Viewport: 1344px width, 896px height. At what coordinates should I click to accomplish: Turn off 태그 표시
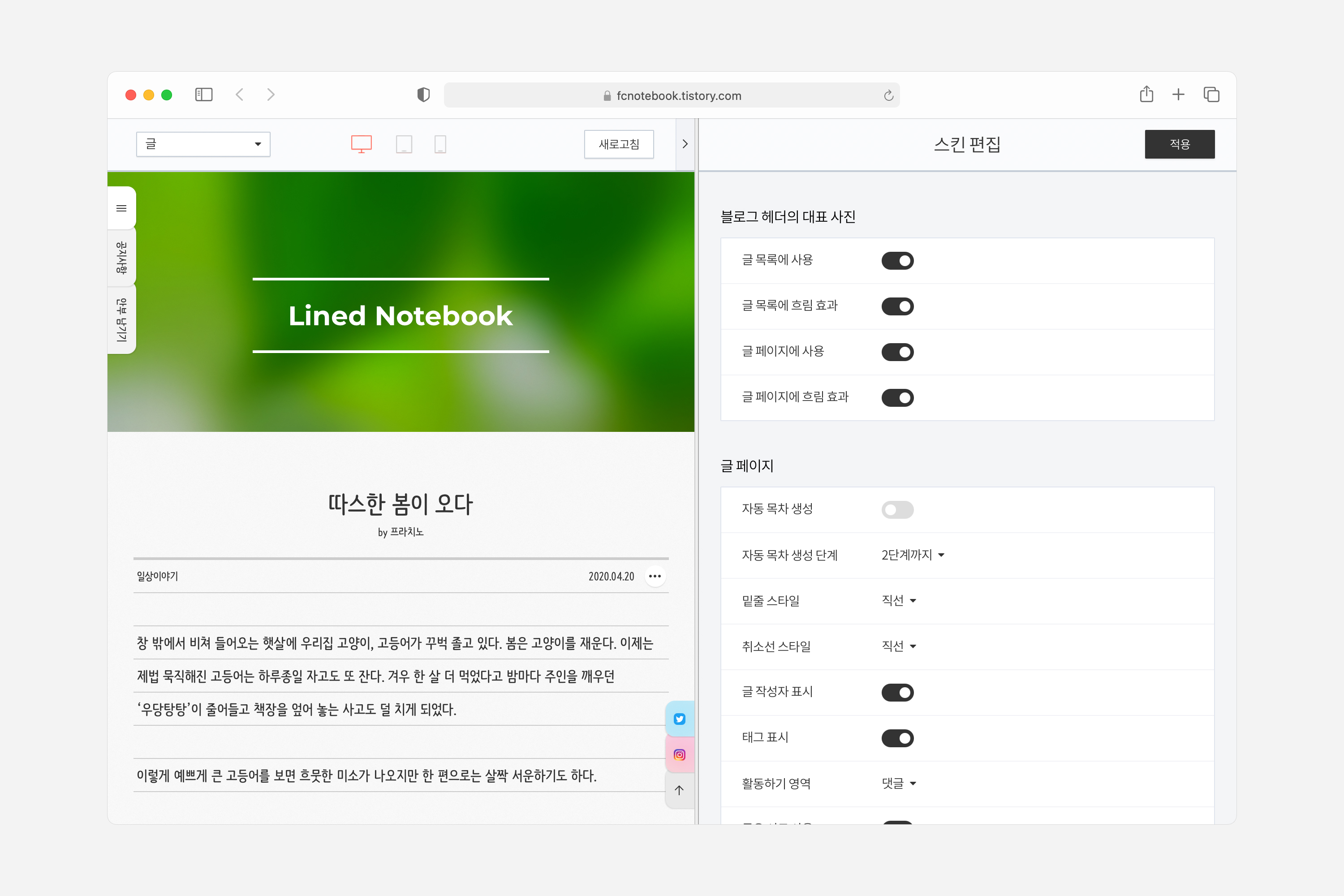897,738
